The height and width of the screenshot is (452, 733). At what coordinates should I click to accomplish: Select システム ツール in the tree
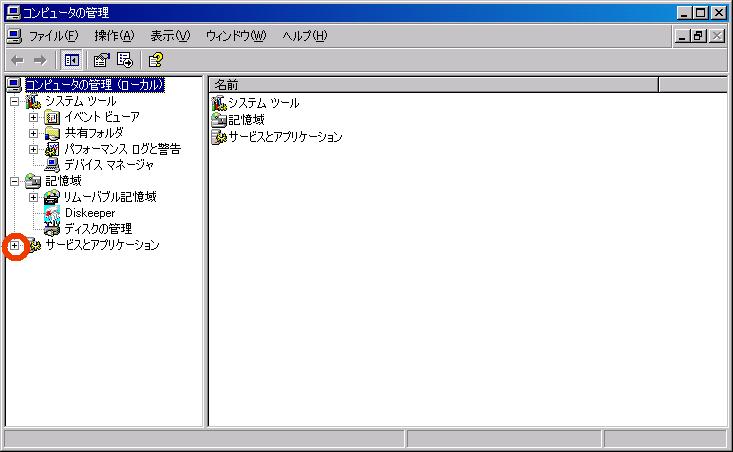[x=80, y=101]
